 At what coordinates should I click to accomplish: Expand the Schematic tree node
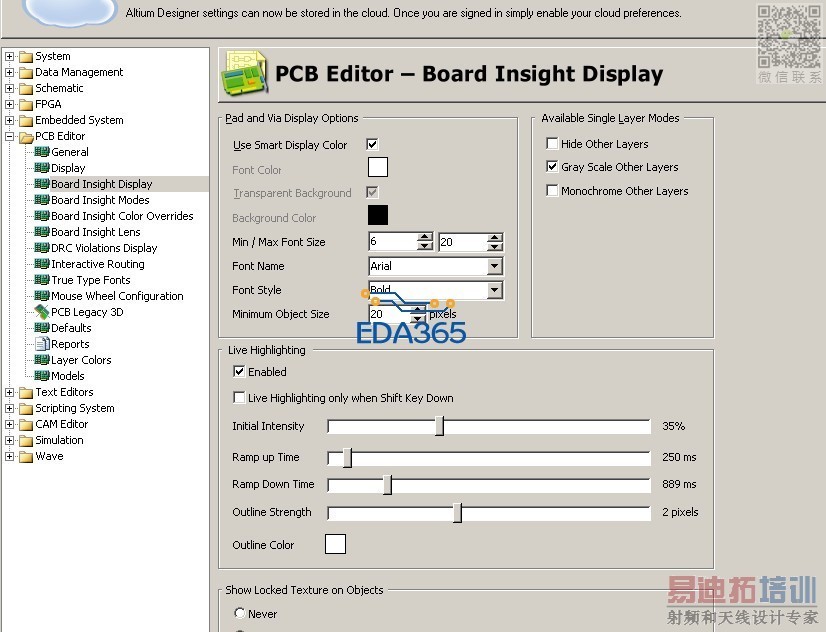click(9, 88)
